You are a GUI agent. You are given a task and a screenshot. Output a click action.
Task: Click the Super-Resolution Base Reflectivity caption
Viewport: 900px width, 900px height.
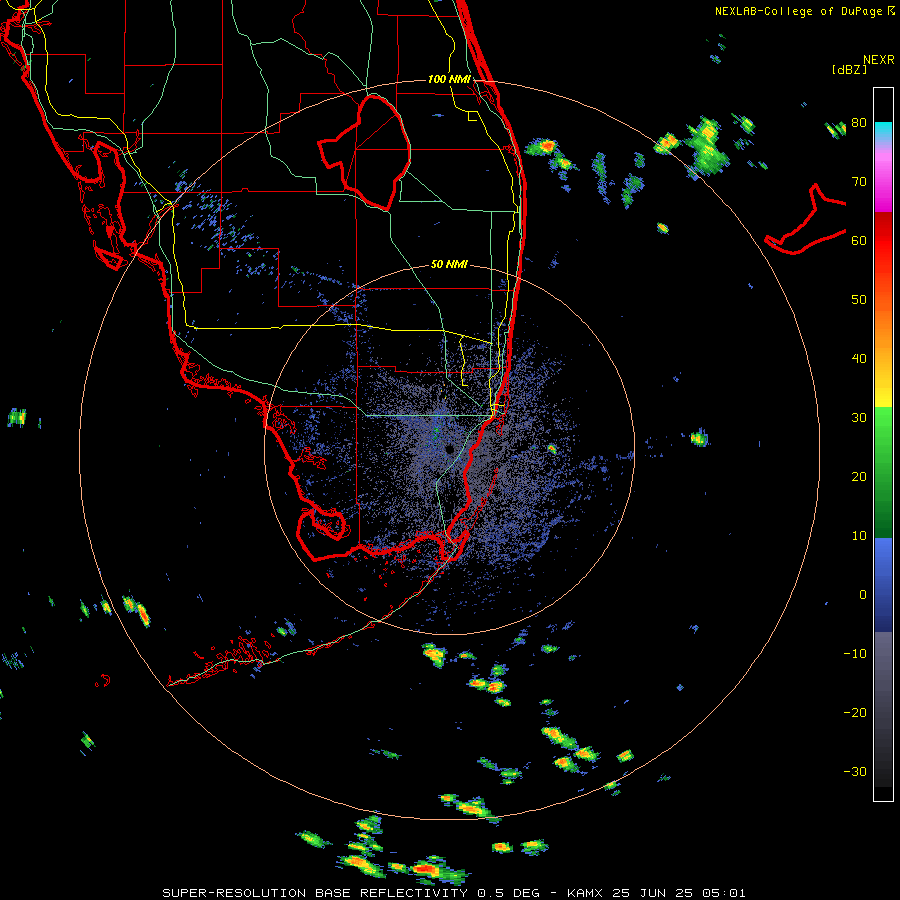click(x=455, y=893)
